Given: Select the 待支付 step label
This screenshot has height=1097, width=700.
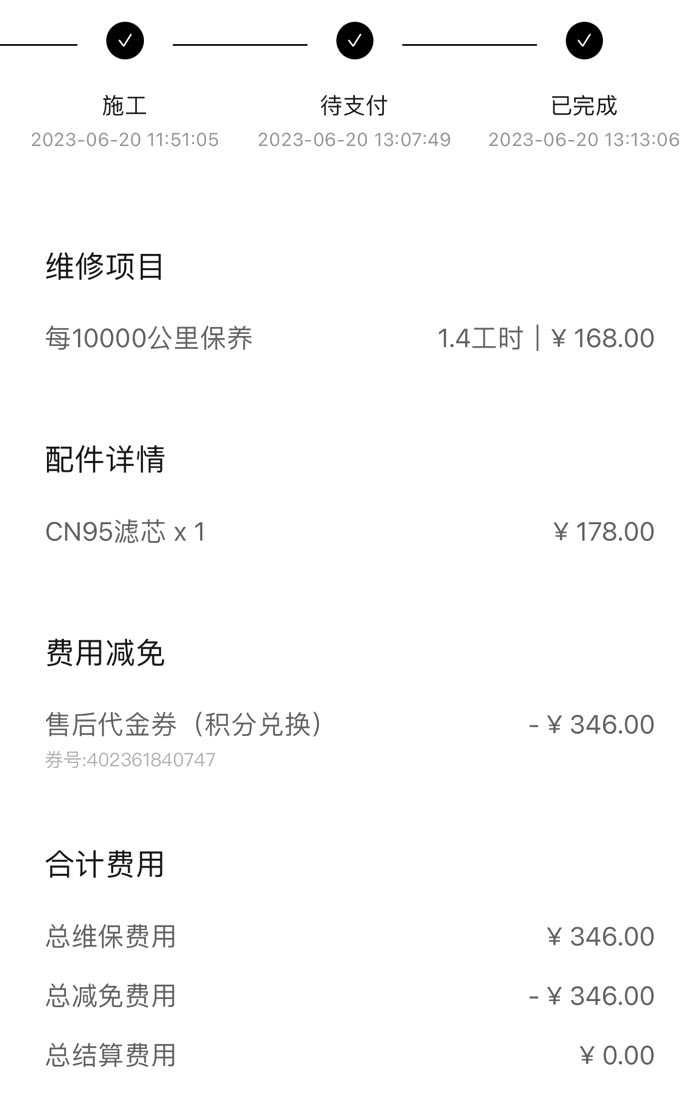Looking at the screenshot, I should [354, 105].
